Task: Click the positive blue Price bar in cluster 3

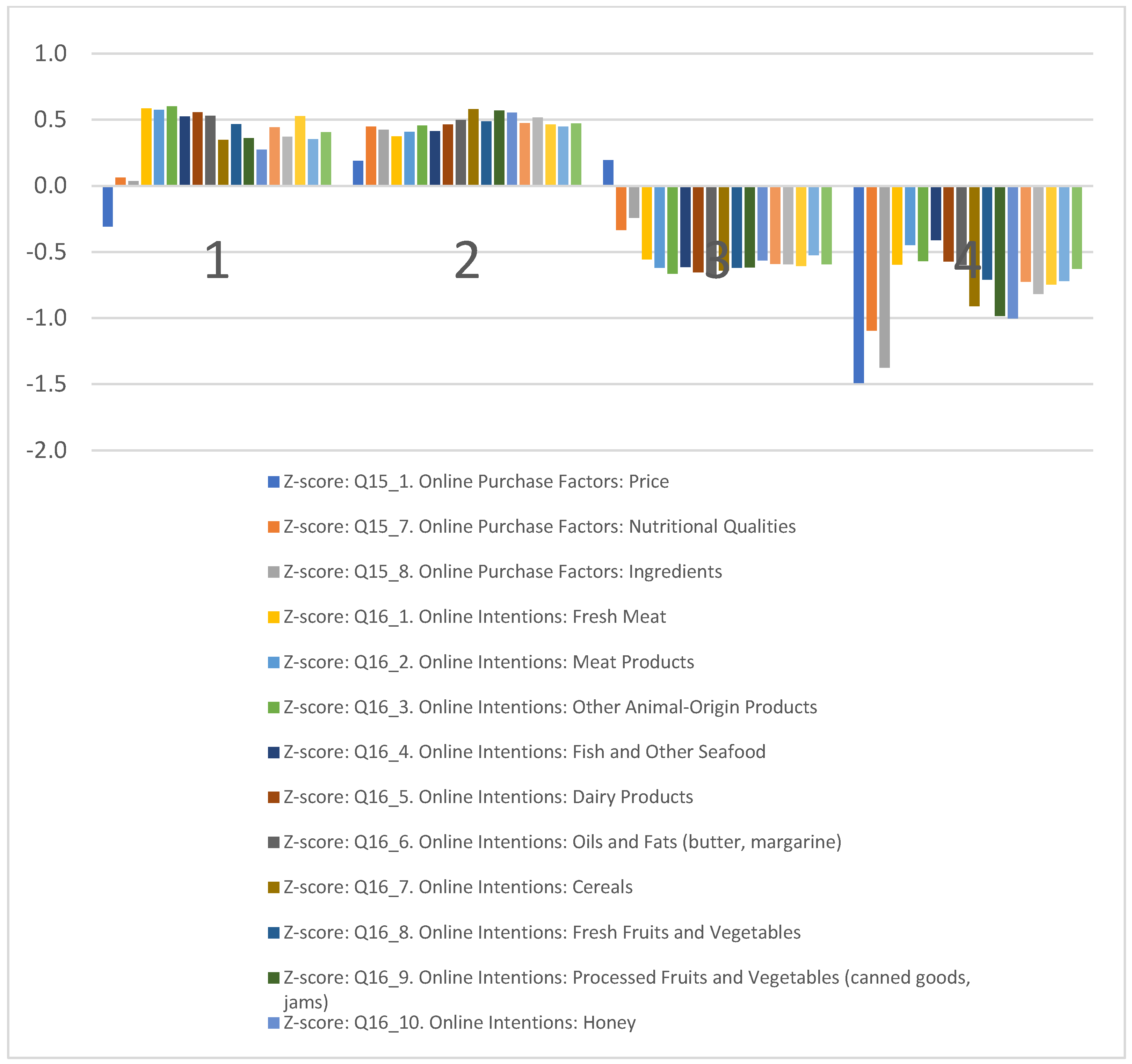Action: pos(608,173)
